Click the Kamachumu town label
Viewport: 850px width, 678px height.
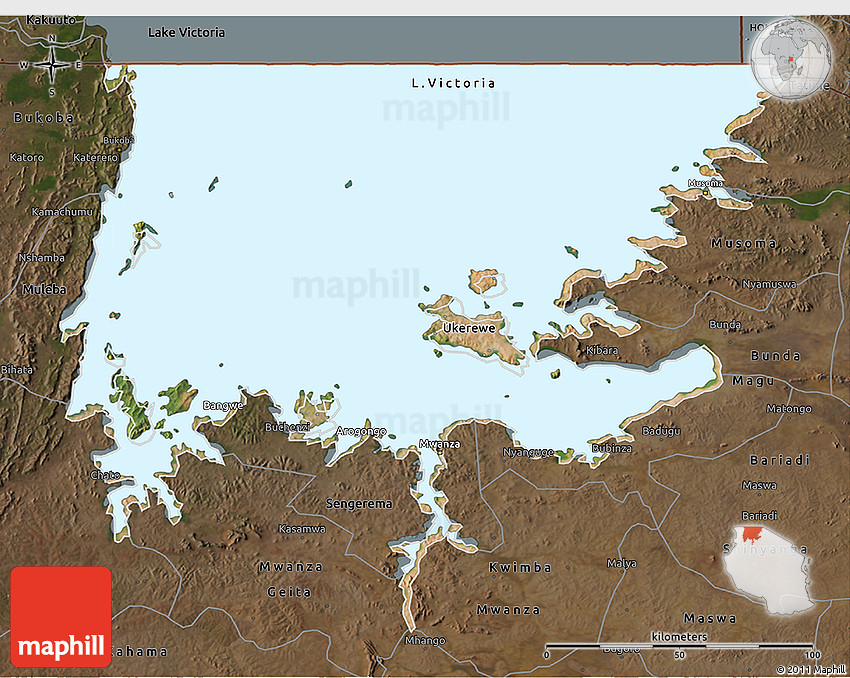[x=62, y=212]
